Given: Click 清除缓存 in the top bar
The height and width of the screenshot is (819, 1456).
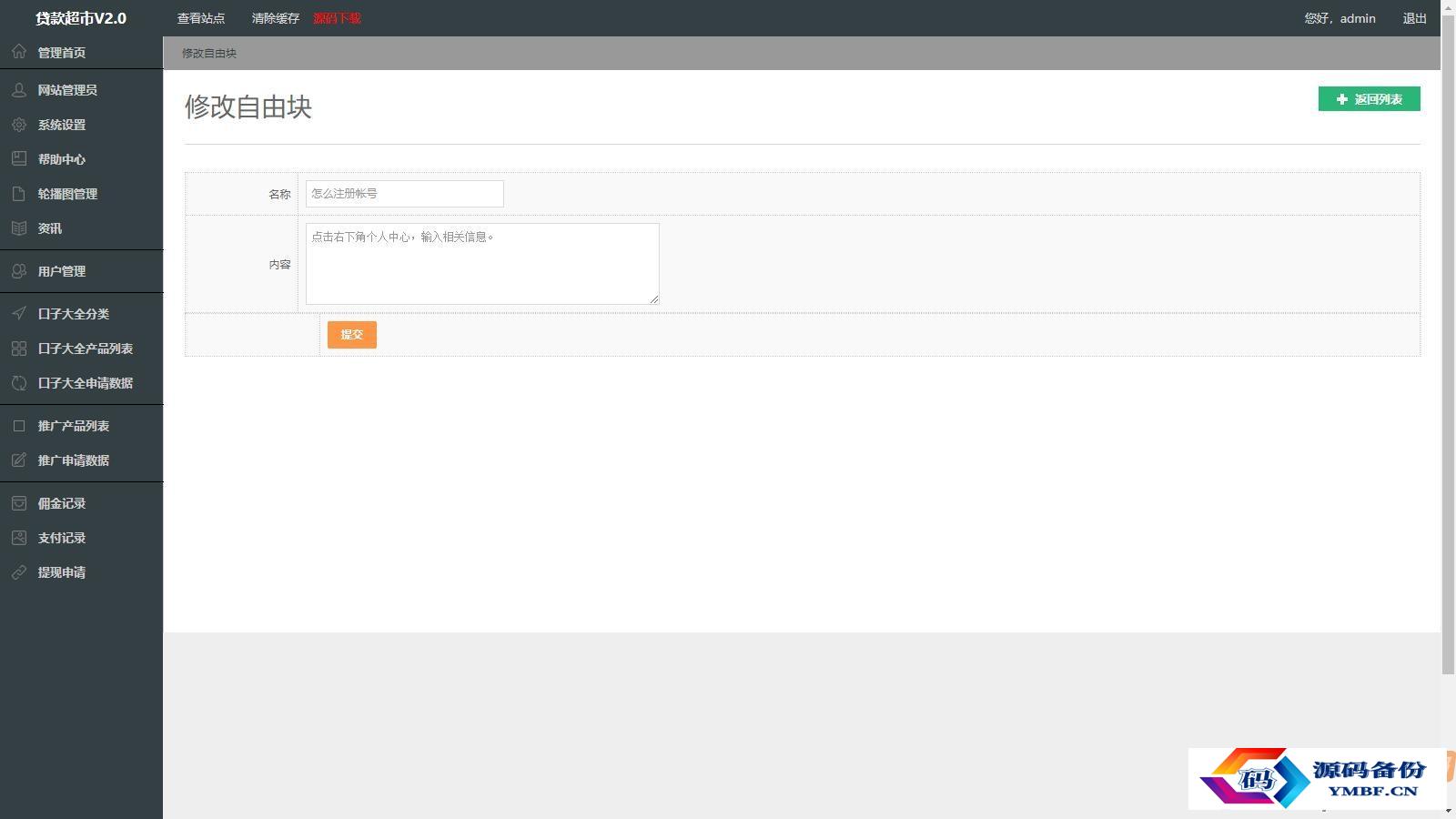Looking at the screenshot, I should pyautogui.click(x=276, y=18).
